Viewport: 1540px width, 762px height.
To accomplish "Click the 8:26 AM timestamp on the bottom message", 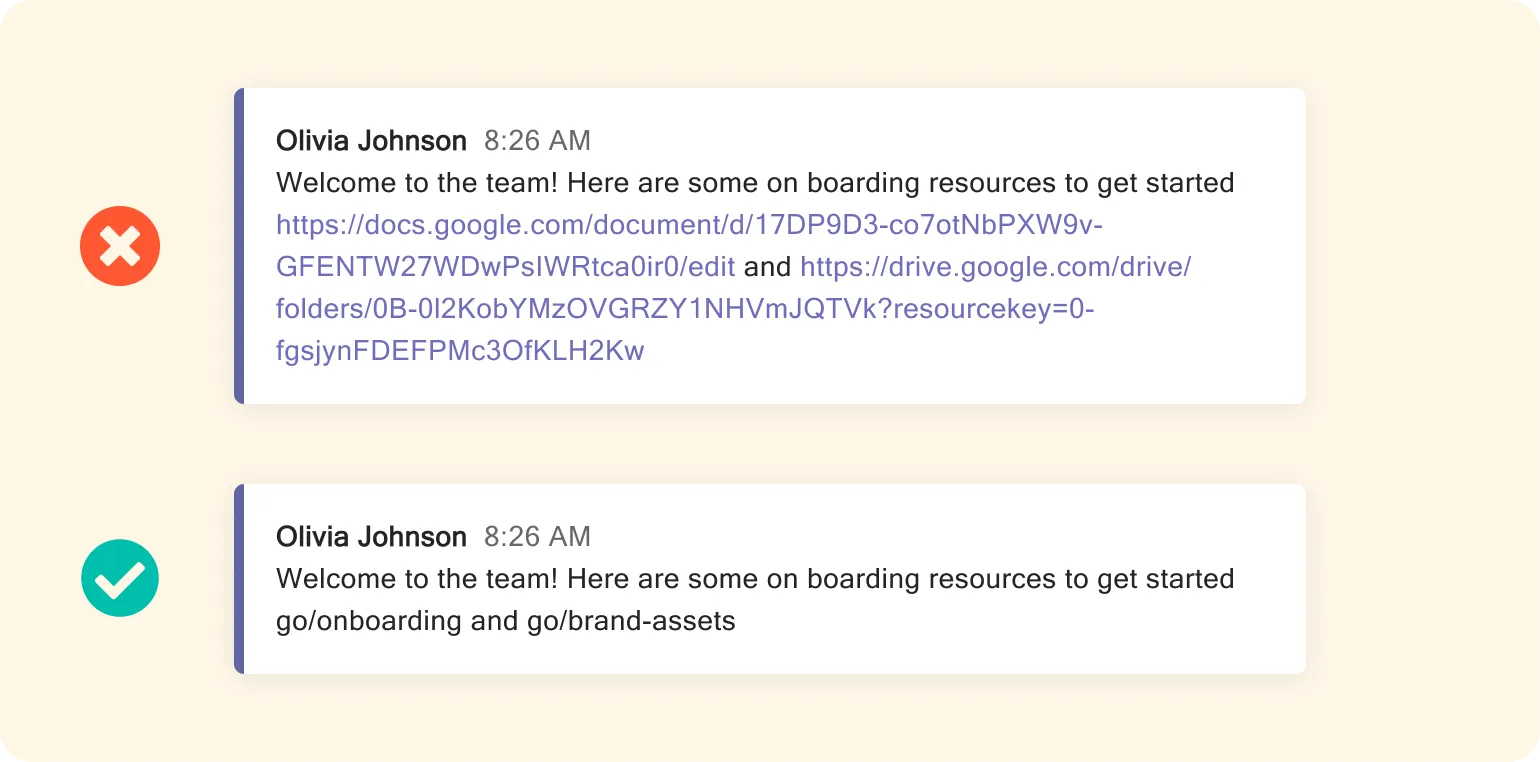I will point(537,537).
